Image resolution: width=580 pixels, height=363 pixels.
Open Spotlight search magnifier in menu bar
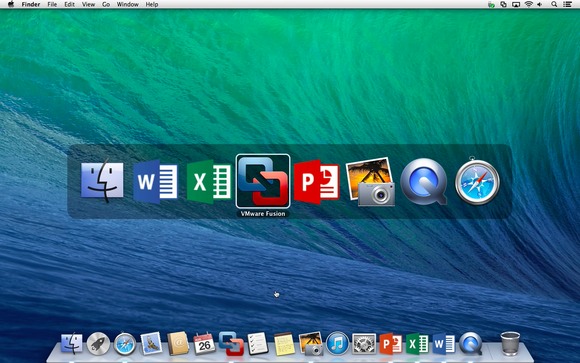coord(554,4)
